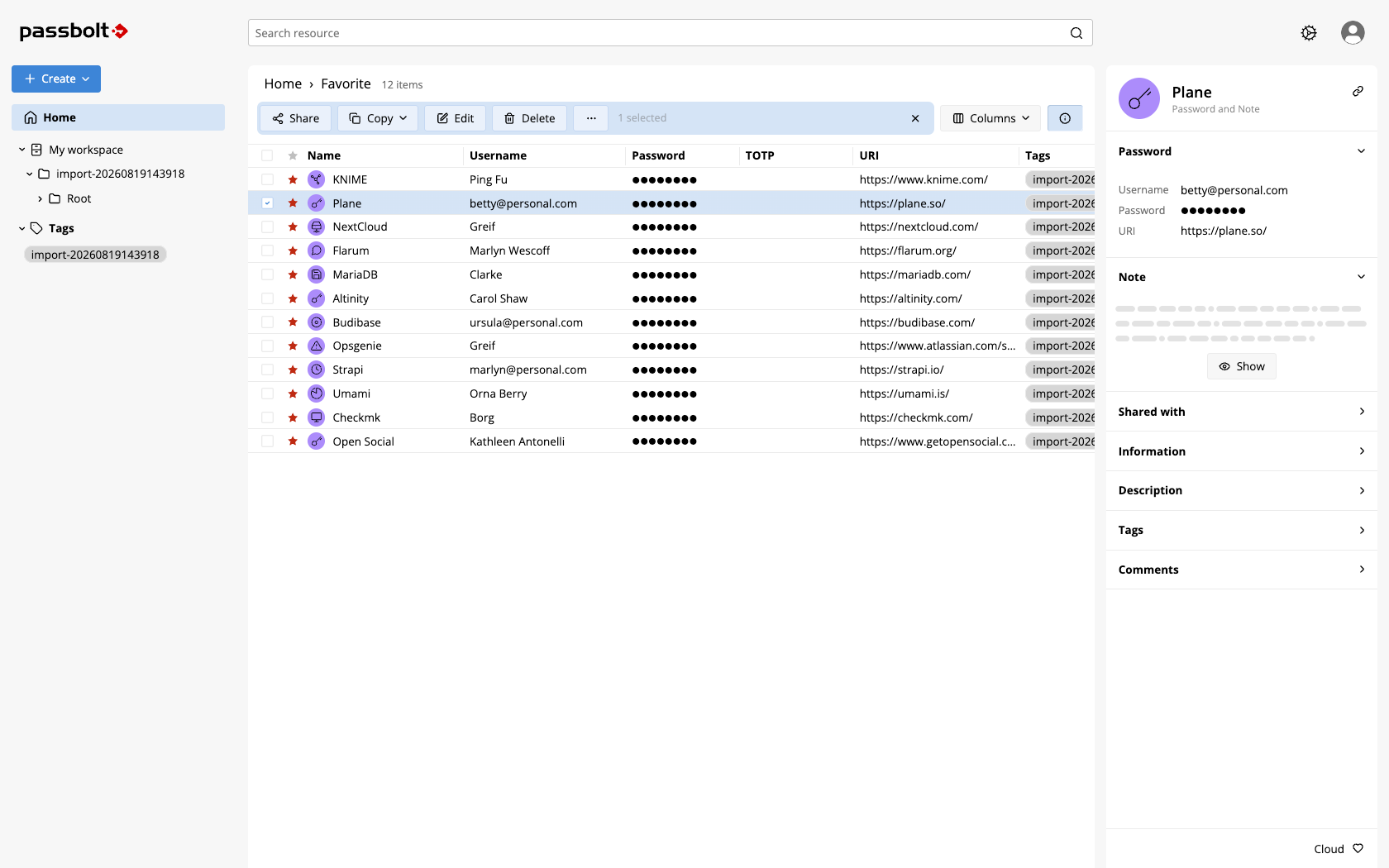Toggle the select-all checkbox in header
This screenshot has width=1389, height=868.
tap(267, 155)
